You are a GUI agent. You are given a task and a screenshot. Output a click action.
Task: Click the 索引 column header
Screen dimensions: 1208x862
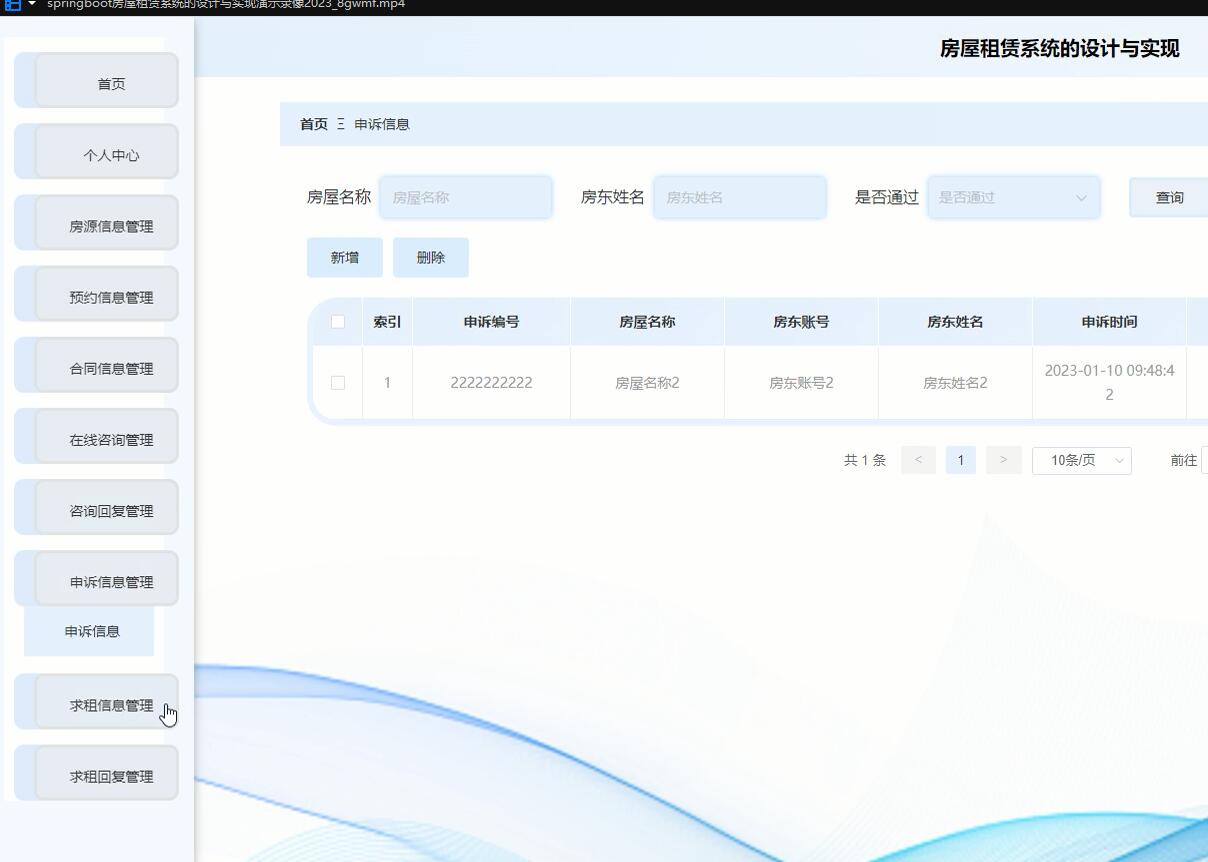coord(387,322)
